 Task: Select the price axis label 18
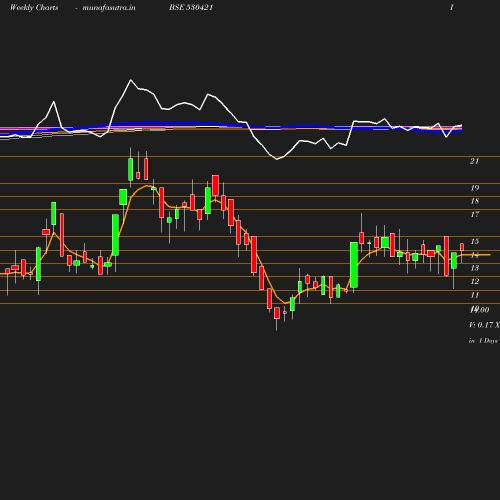click(475, 201)
